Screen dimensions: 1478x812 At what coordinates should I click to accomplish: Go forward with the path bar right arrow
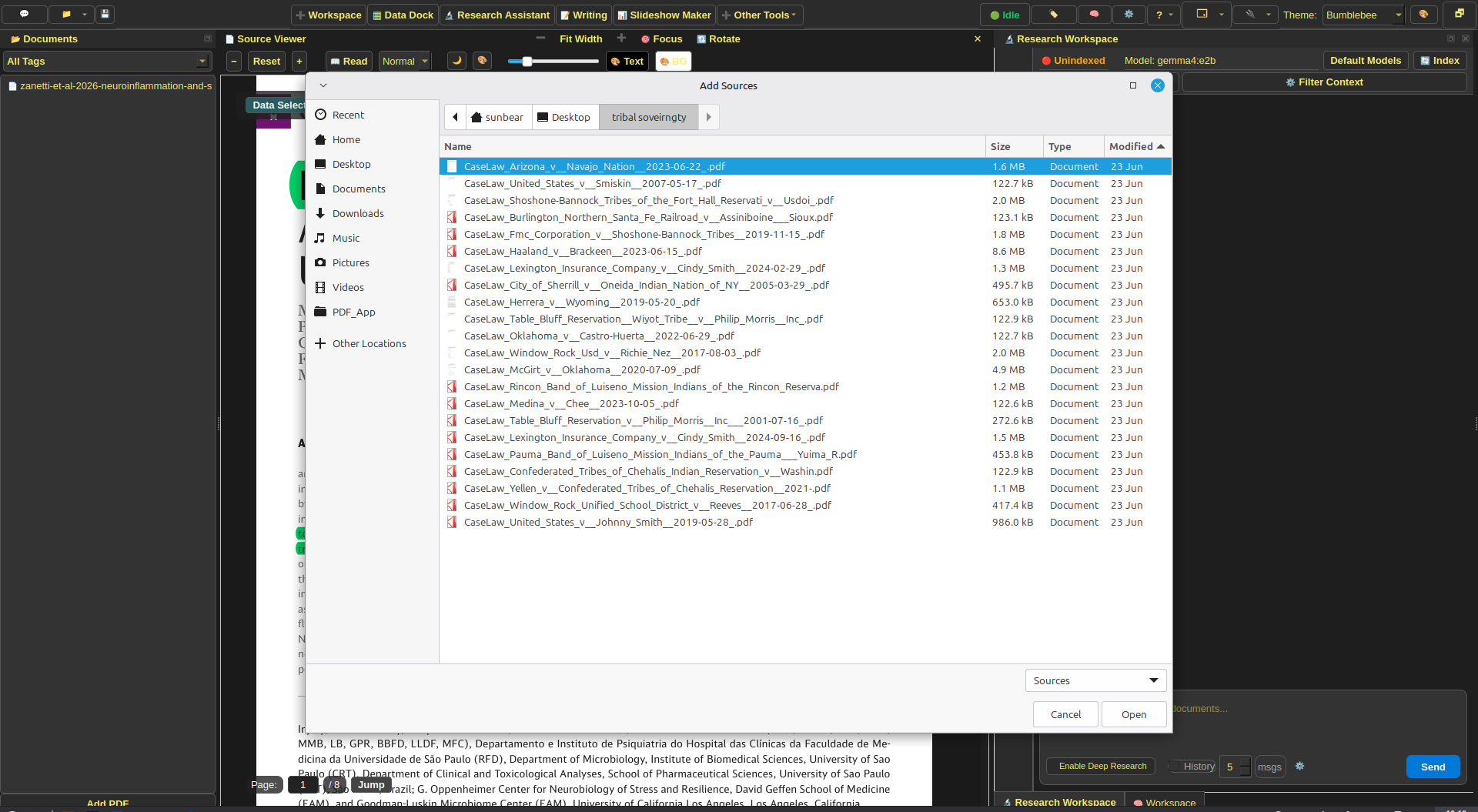click(708, 117)
